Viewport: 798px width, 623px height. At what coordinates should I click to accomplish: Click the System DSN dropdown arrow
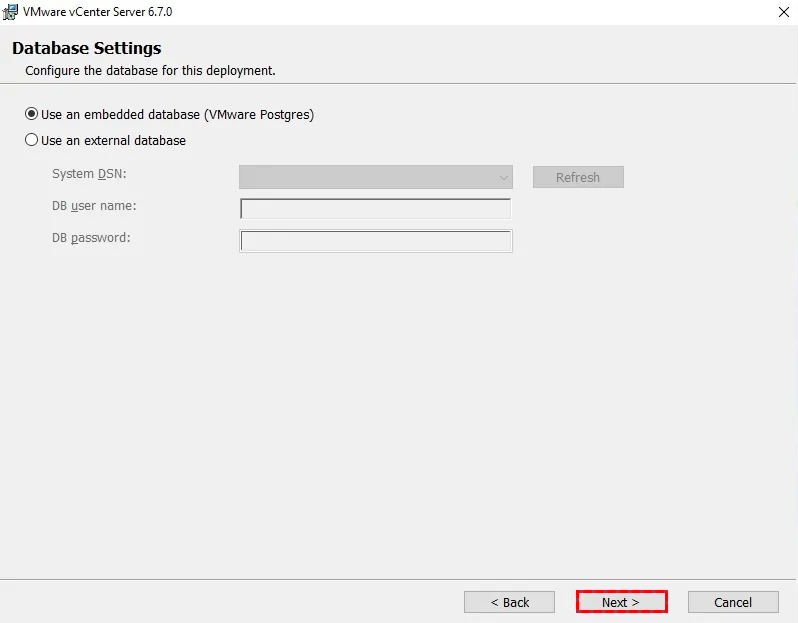pos(503,177)
